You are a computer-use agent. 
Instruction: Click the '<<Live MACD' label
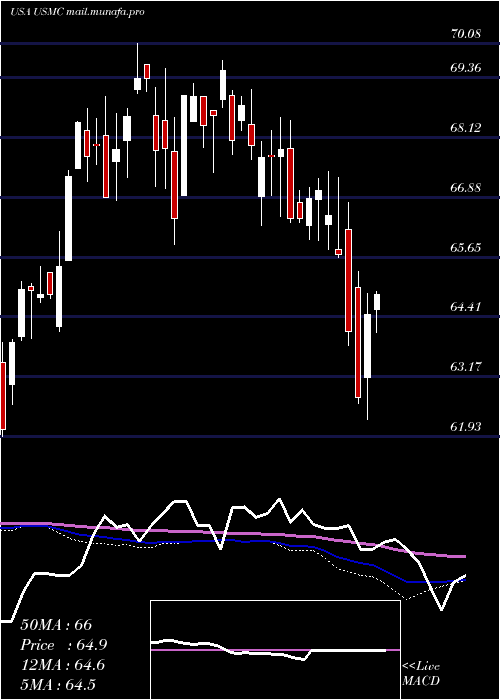click(421, 674)
